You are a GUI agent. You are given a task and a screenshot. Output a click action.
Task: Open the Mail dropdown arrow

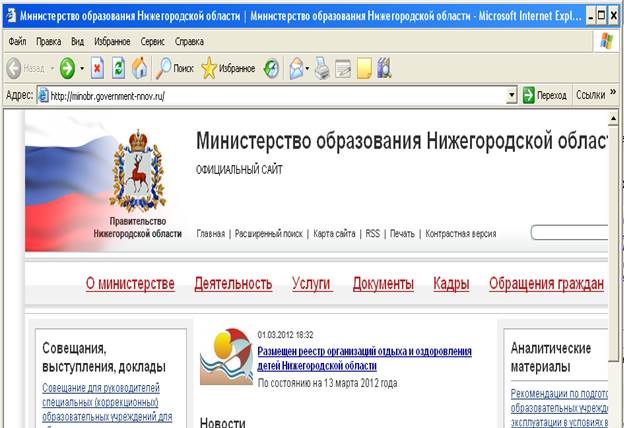point(308,68)
